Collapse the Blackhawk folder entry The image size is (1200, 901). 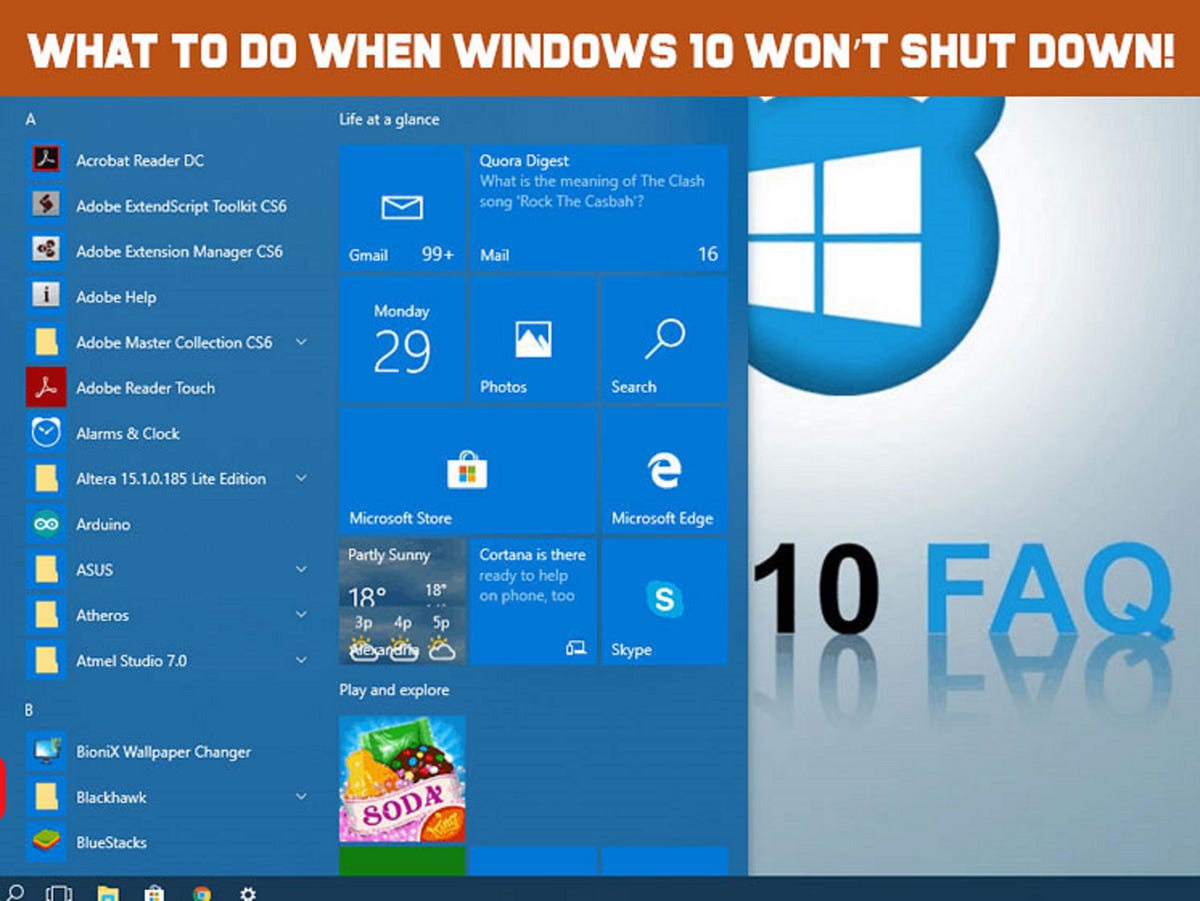pyautogui.click(x=301, y=797)
